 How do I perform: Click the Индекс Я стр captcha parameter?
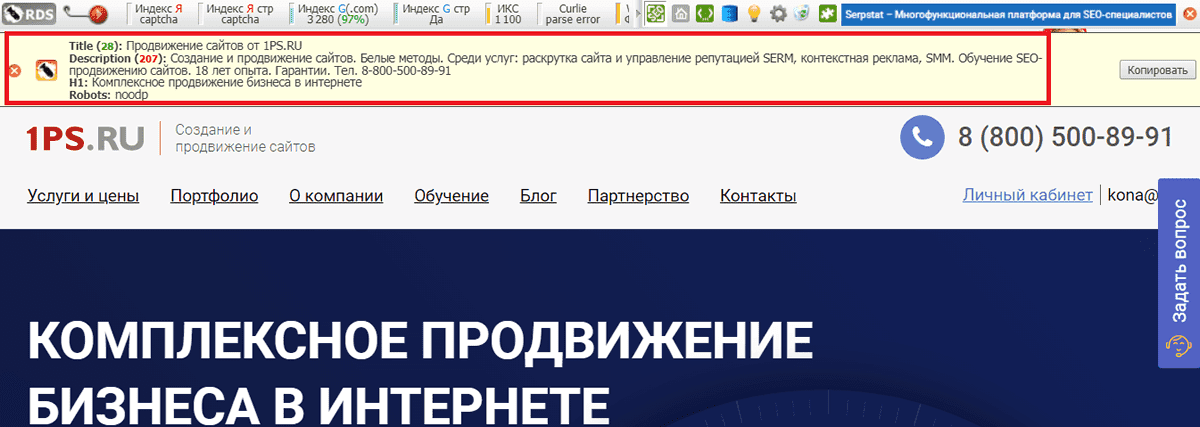coord(239,13)
